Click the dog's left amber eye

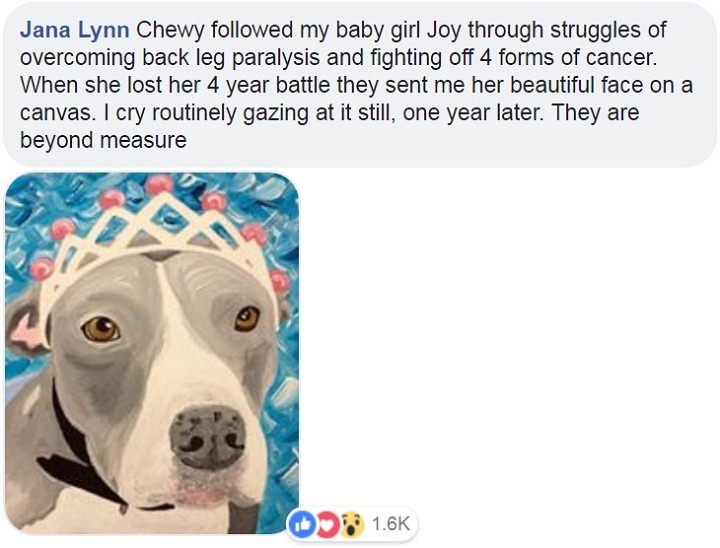pyautogui.click(x=101, y=328)
